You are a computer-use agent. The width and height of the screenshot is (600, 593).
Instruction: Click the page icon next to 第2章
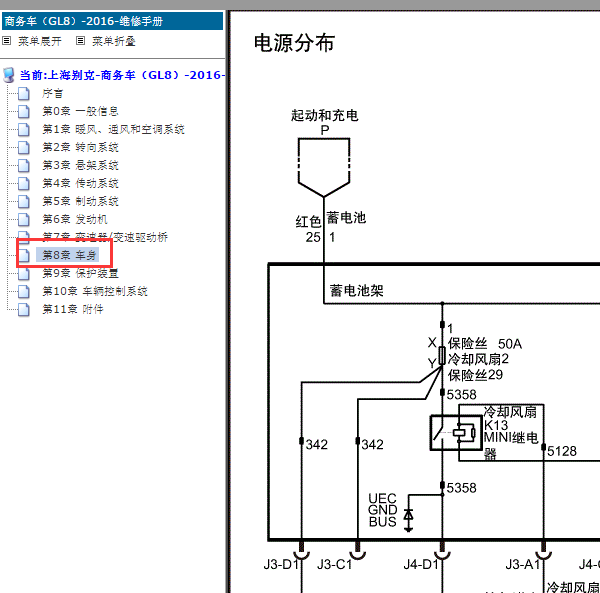(x=24, y=147)
